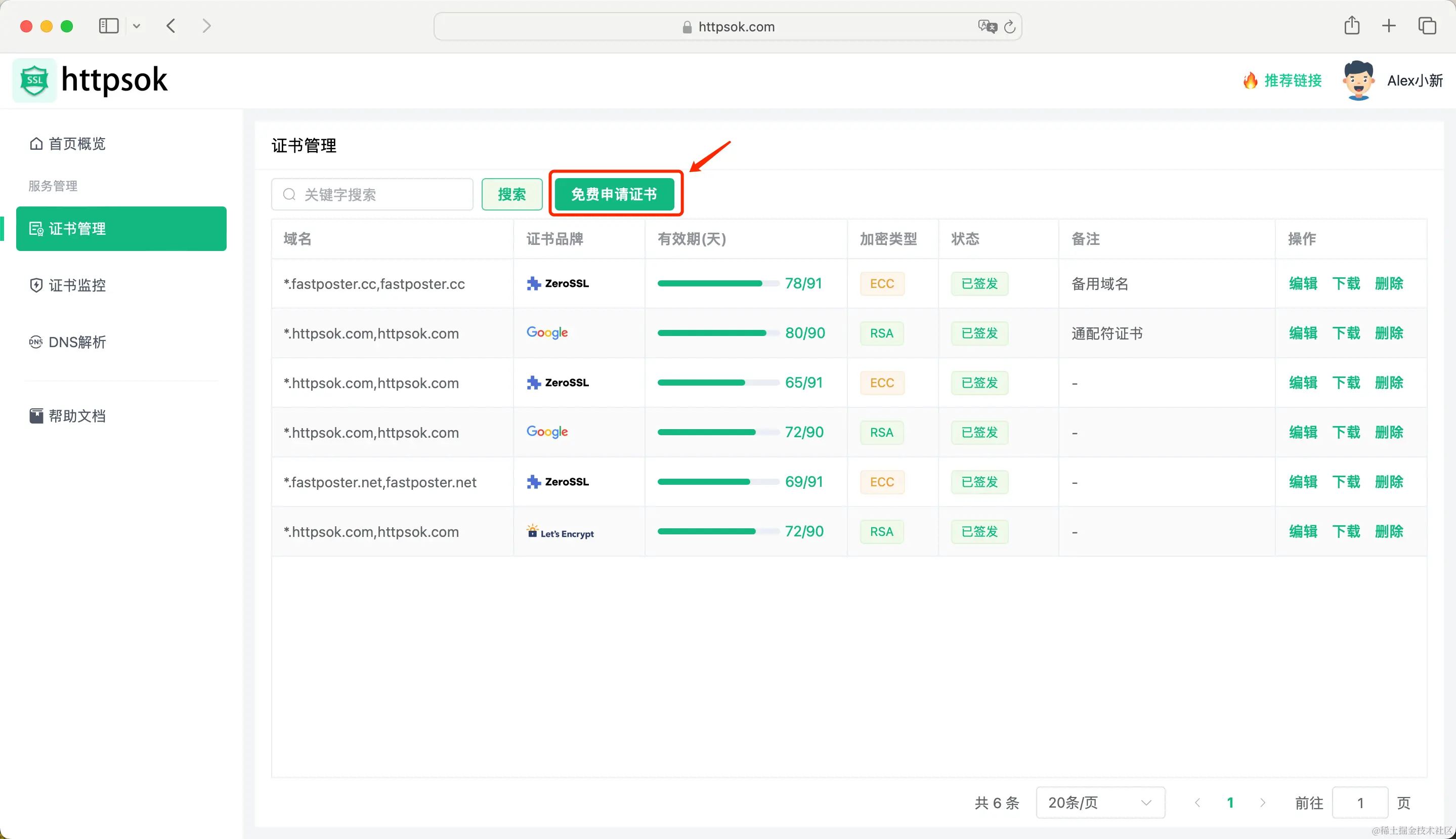The width and height of the screenshot is (1456, 839).
Task: Show tab overview icon in Safari
Action: 1427,26
